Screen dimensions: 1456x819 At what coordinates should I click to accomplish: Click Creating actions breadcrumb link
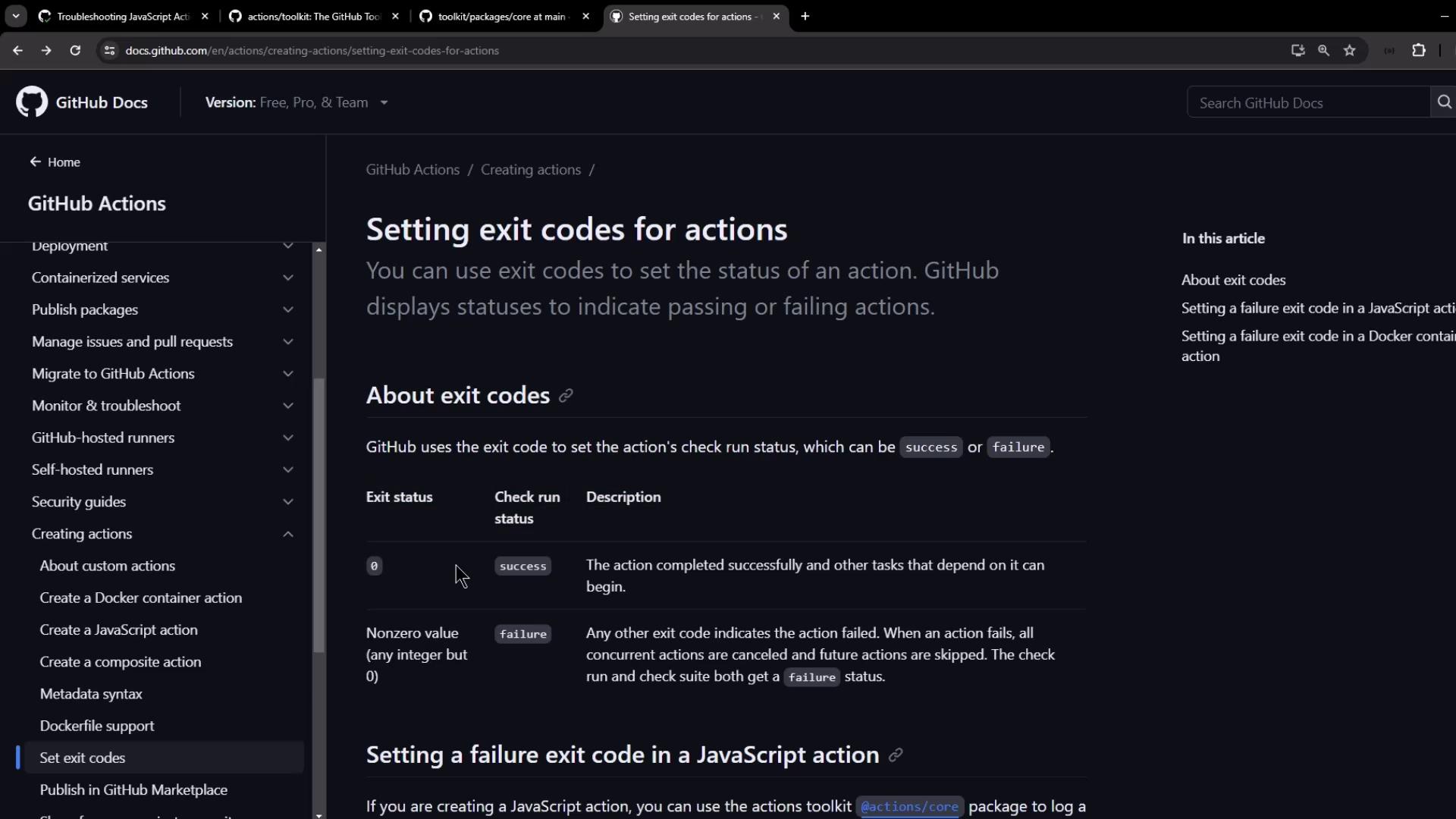[x=530, y=170]
